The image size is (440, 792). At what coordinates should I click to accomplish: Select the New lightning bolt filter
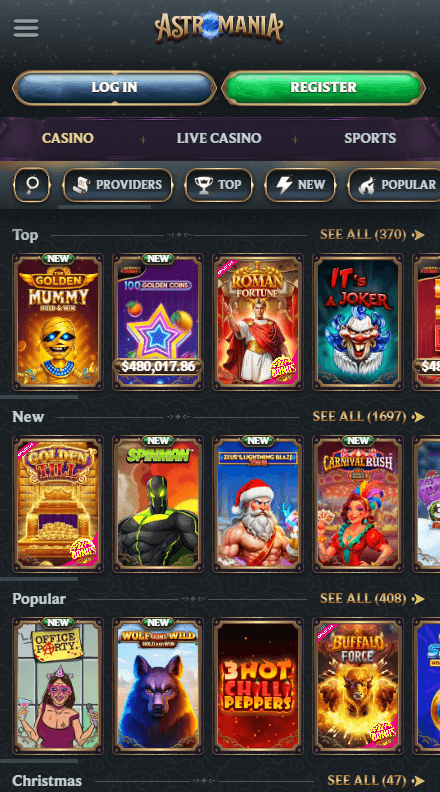point(300,185)
